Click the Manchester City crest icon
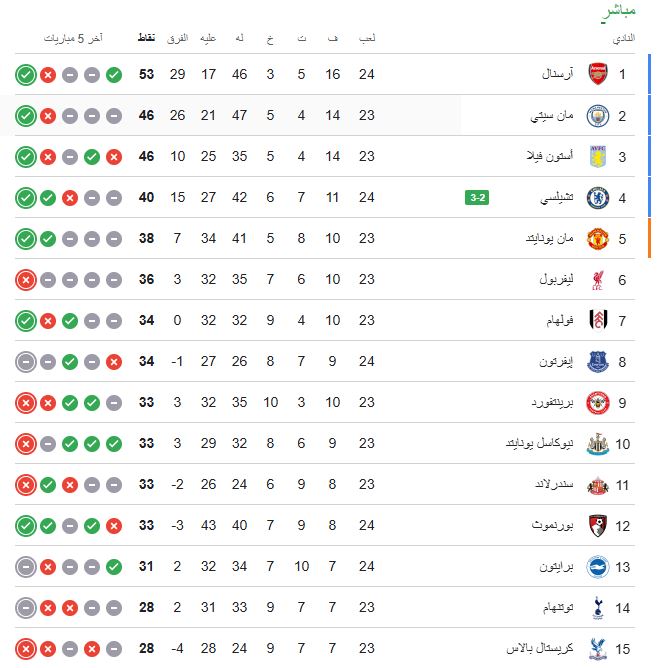Viewport: 663px width, 668px height. tap(597, 115)
